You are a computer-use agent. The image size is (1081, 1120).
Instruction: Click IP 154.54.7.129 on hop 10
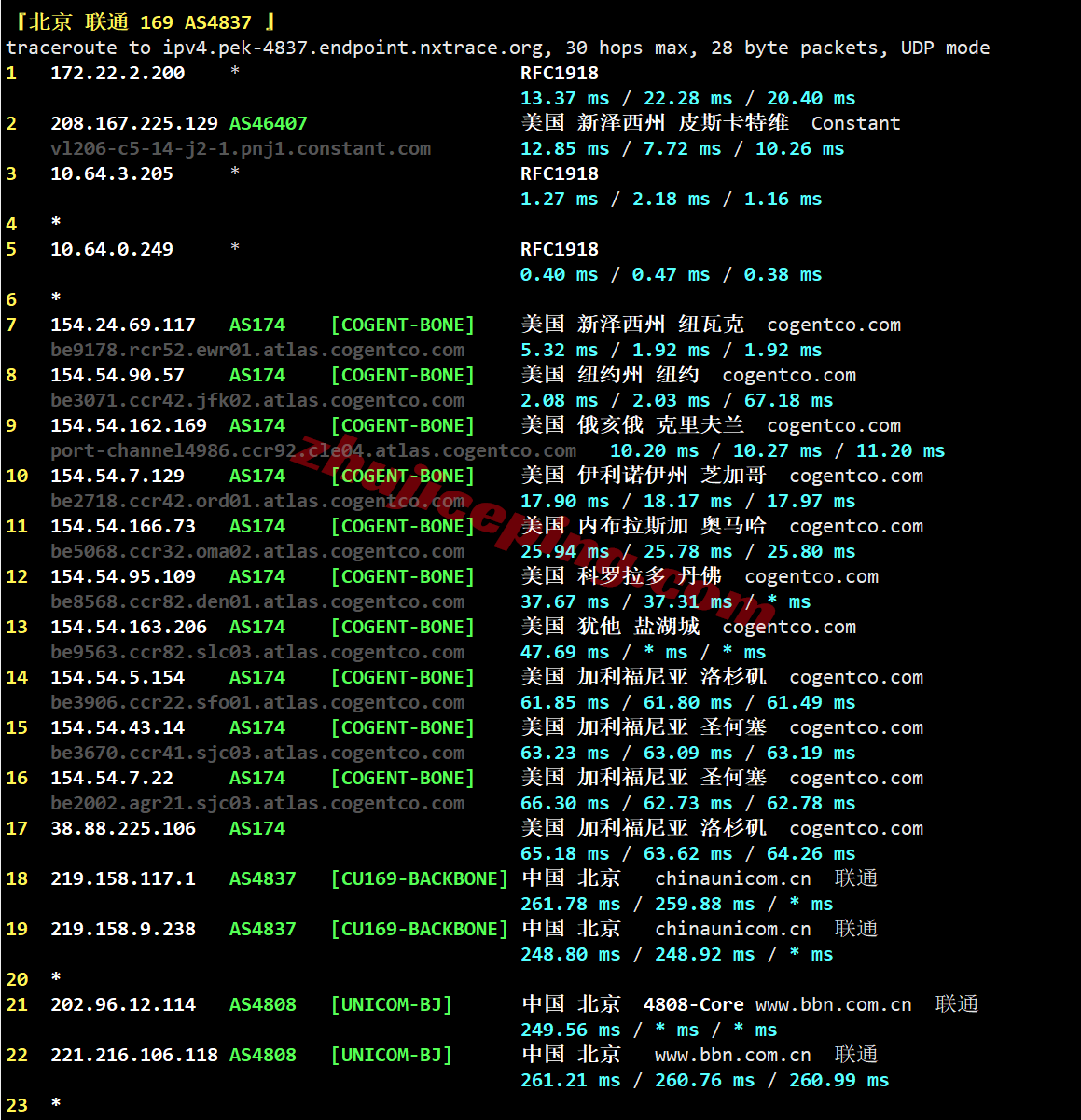pos(118,476)
